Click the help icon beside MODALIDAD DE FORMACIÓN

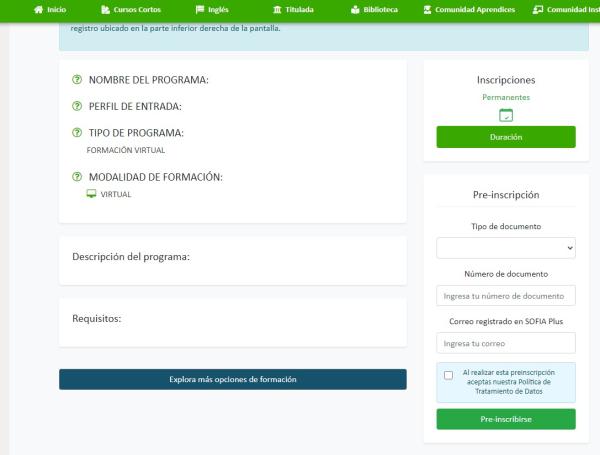pos(77,177)
